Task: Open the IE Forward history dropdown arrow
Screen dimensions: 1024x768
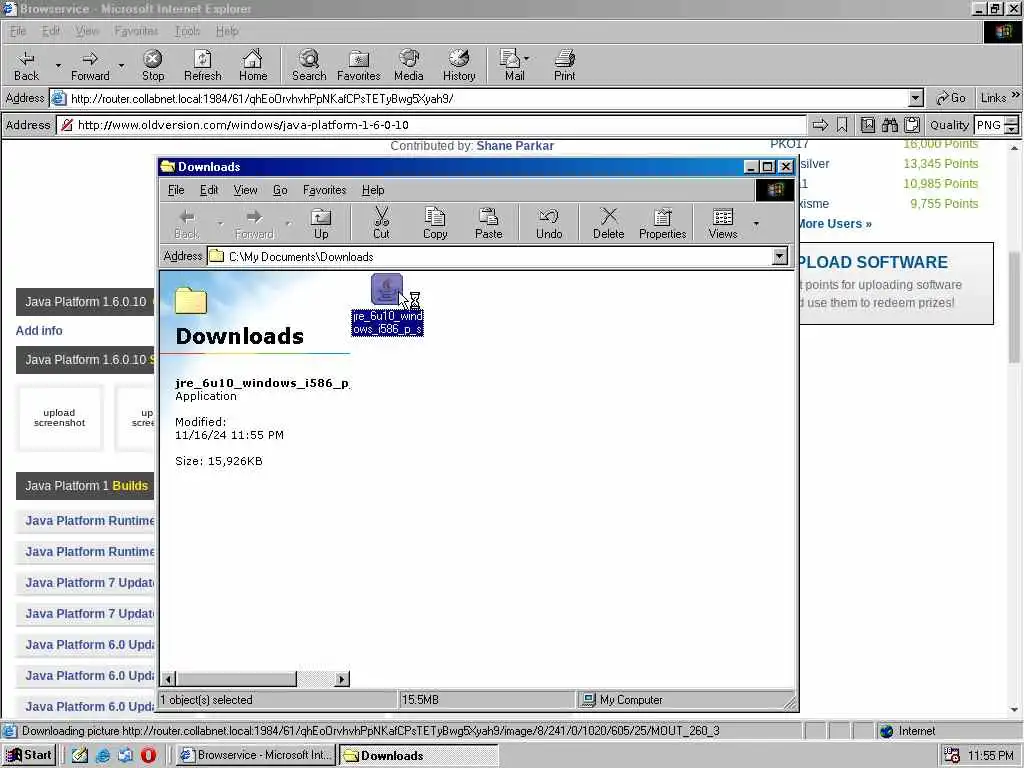Action: coord(121,65)
